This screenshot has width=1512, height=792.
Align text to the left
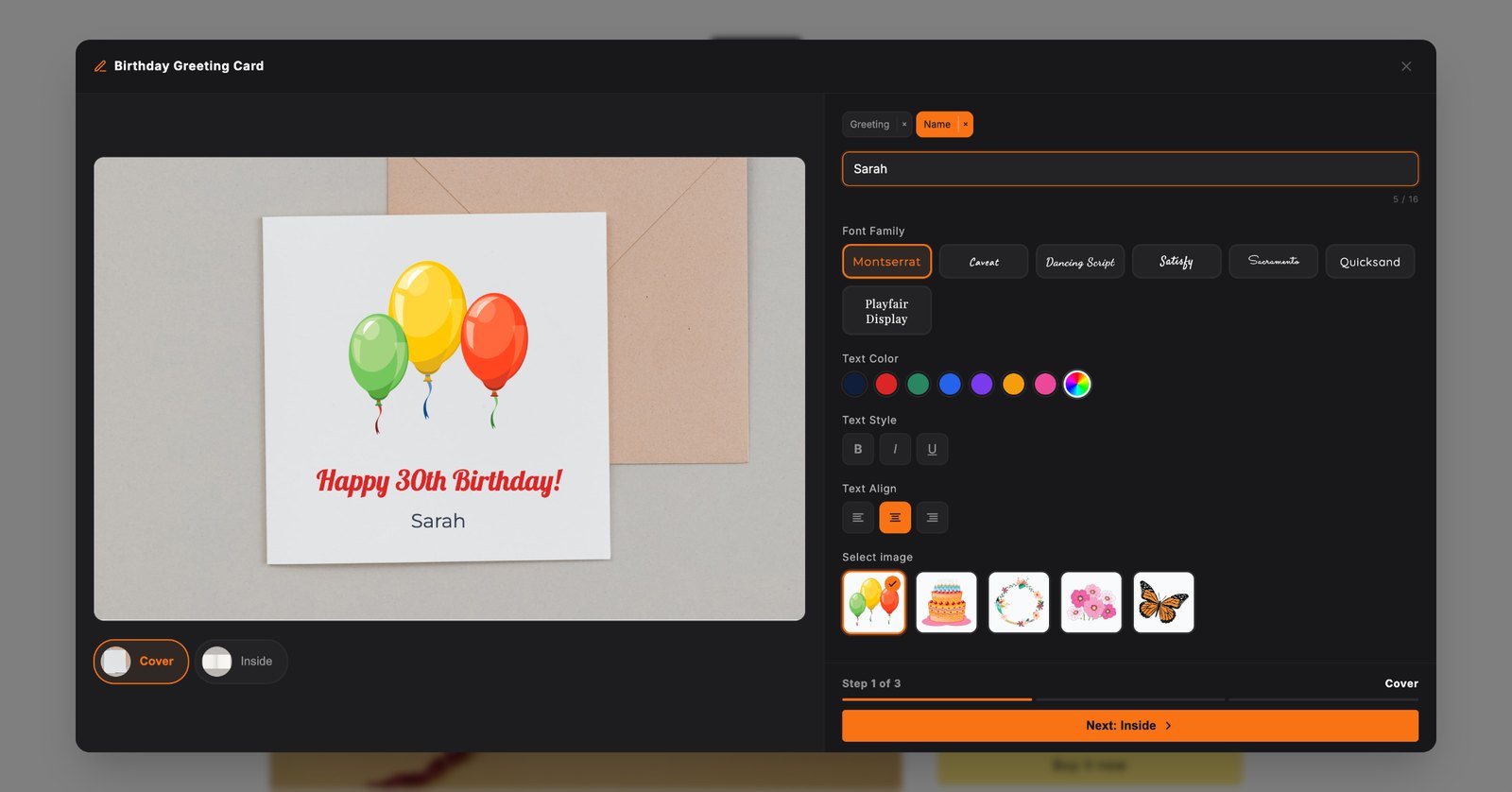tap(858, 518)
